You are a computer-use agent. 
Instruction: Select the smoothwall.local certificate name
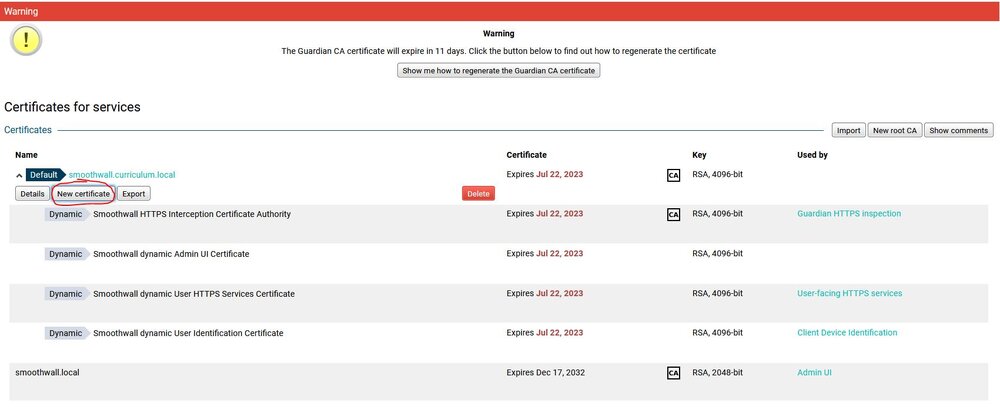click(47, 372)
